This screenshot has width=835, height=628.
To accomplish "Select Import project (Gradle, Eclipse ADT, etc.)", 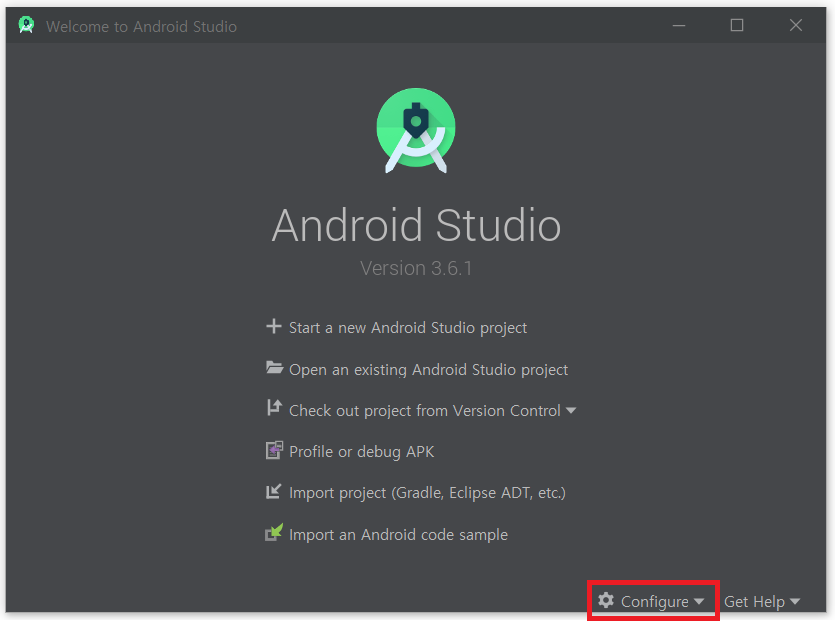I will pyautogui.click(x=427, y=493).
